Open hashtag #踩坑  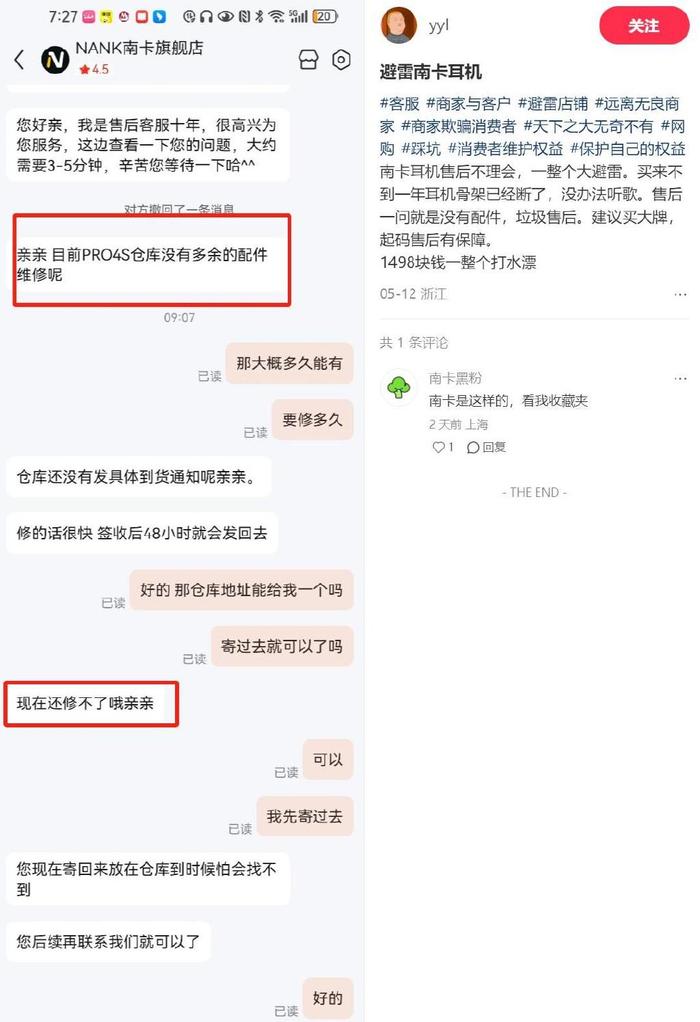[x=421, y=149]
